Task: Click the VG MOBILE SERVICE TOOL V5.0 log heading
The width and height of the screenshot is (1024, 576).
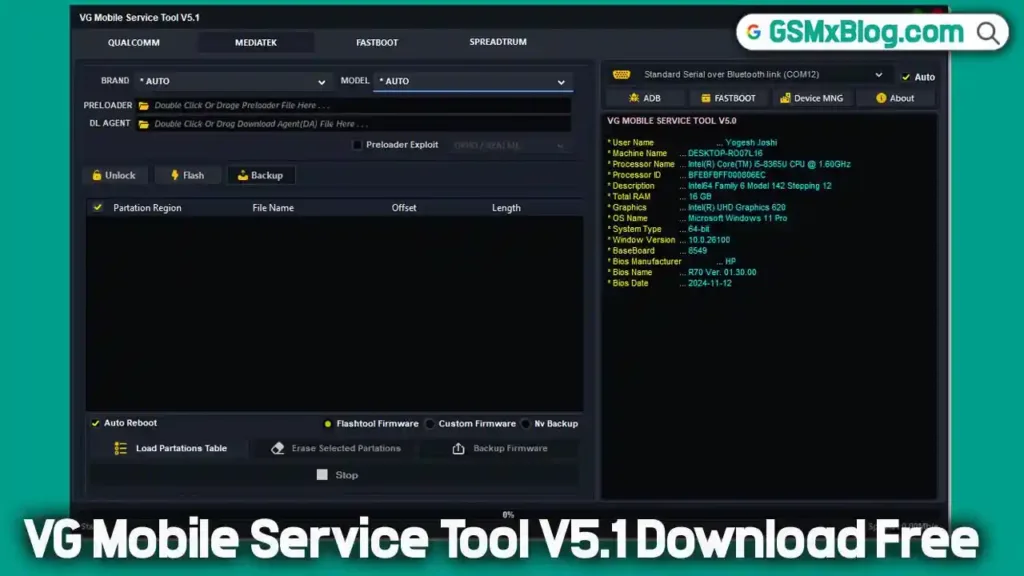Action: coord(671,121)
